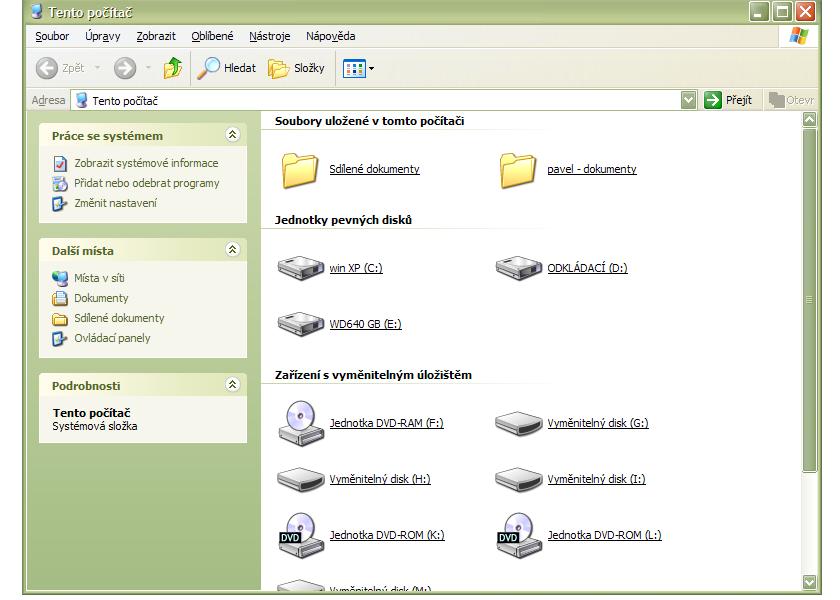The image size is (840, 600).
Task: Open the Hledat search tool
Action: [226, 68]
